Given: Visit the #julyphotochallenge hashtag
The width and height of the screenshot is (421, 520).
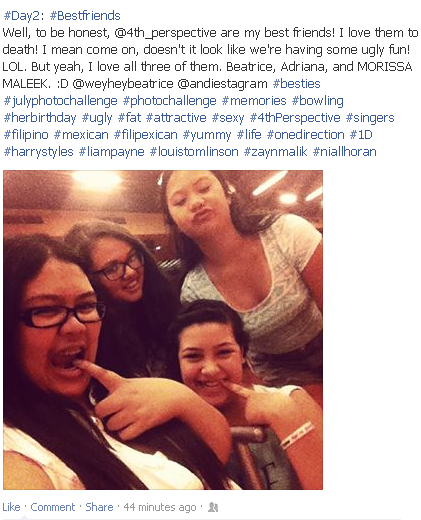Looking at the screenshot, I should pyautogui.click(x=60, y=101).
